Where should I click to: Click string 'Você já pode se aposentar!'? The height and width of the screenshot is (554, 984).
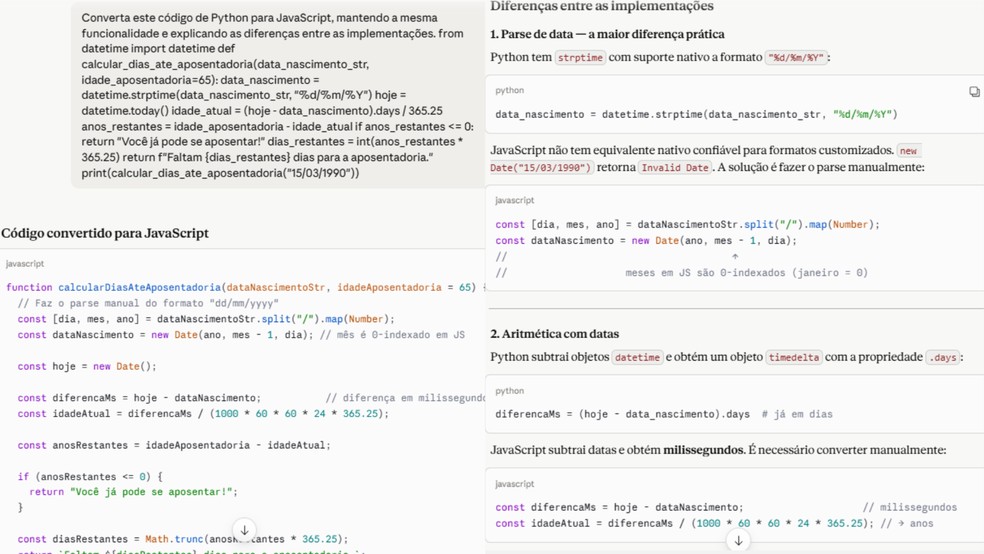(151, 492)
